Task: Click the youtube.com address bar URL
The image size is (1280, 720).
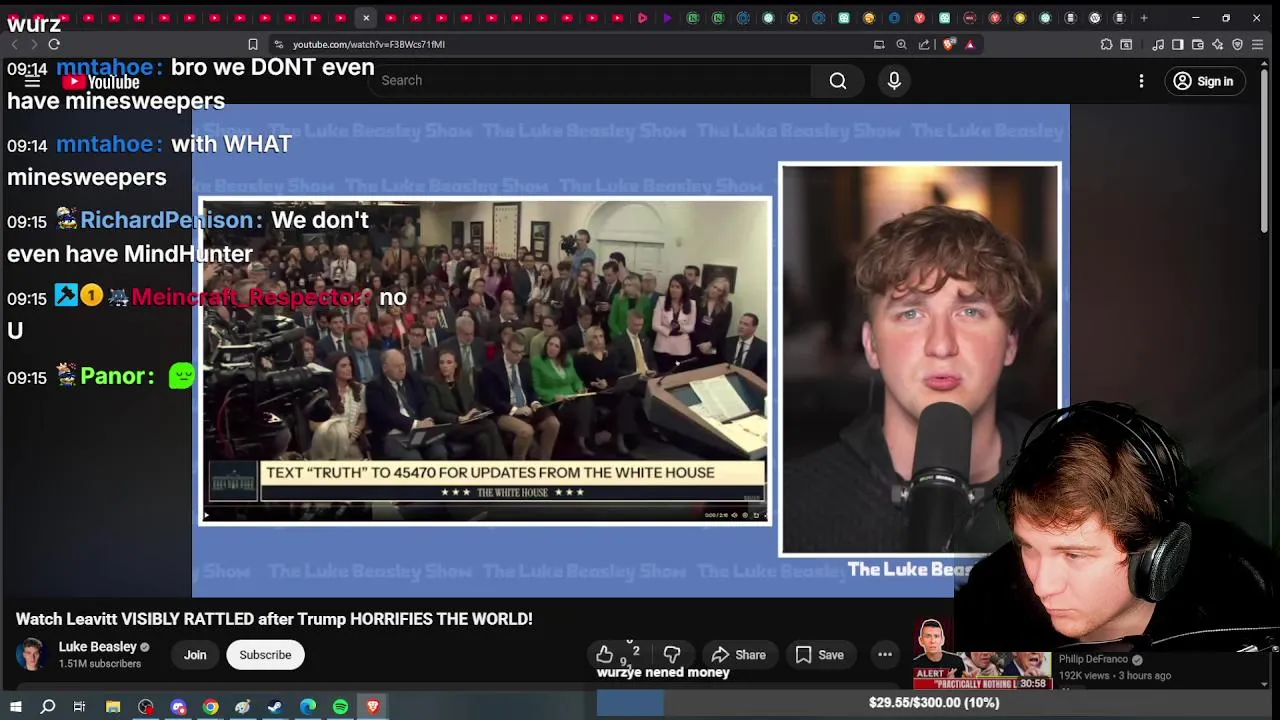Action: pos(368,44)
